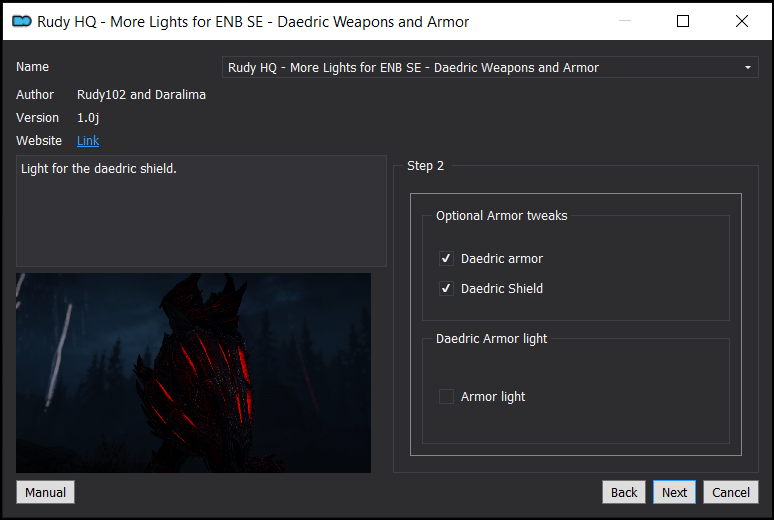Click the Manual button
Image resolution: width=774 pixels, height=520 pixels.
(45, 492)
